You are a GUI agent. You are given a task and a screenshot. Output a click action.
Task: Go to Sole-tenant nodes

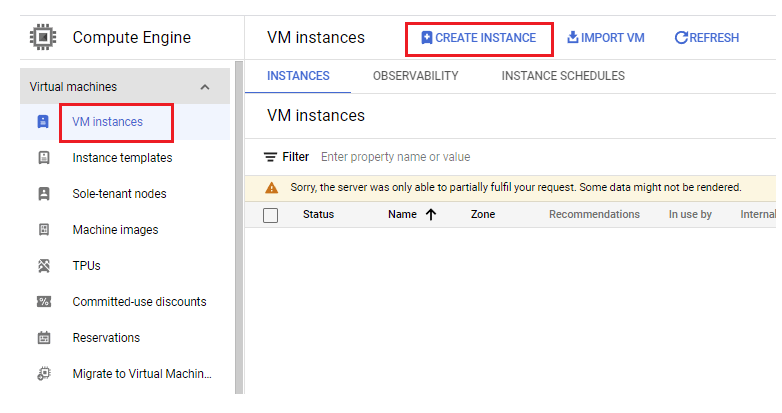pyautogui.click(x=125, y=194)
